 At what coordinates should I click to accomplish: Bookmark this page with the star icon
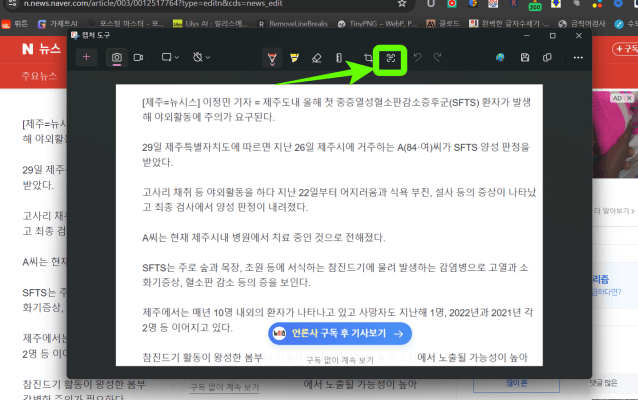tap(402, 3)
